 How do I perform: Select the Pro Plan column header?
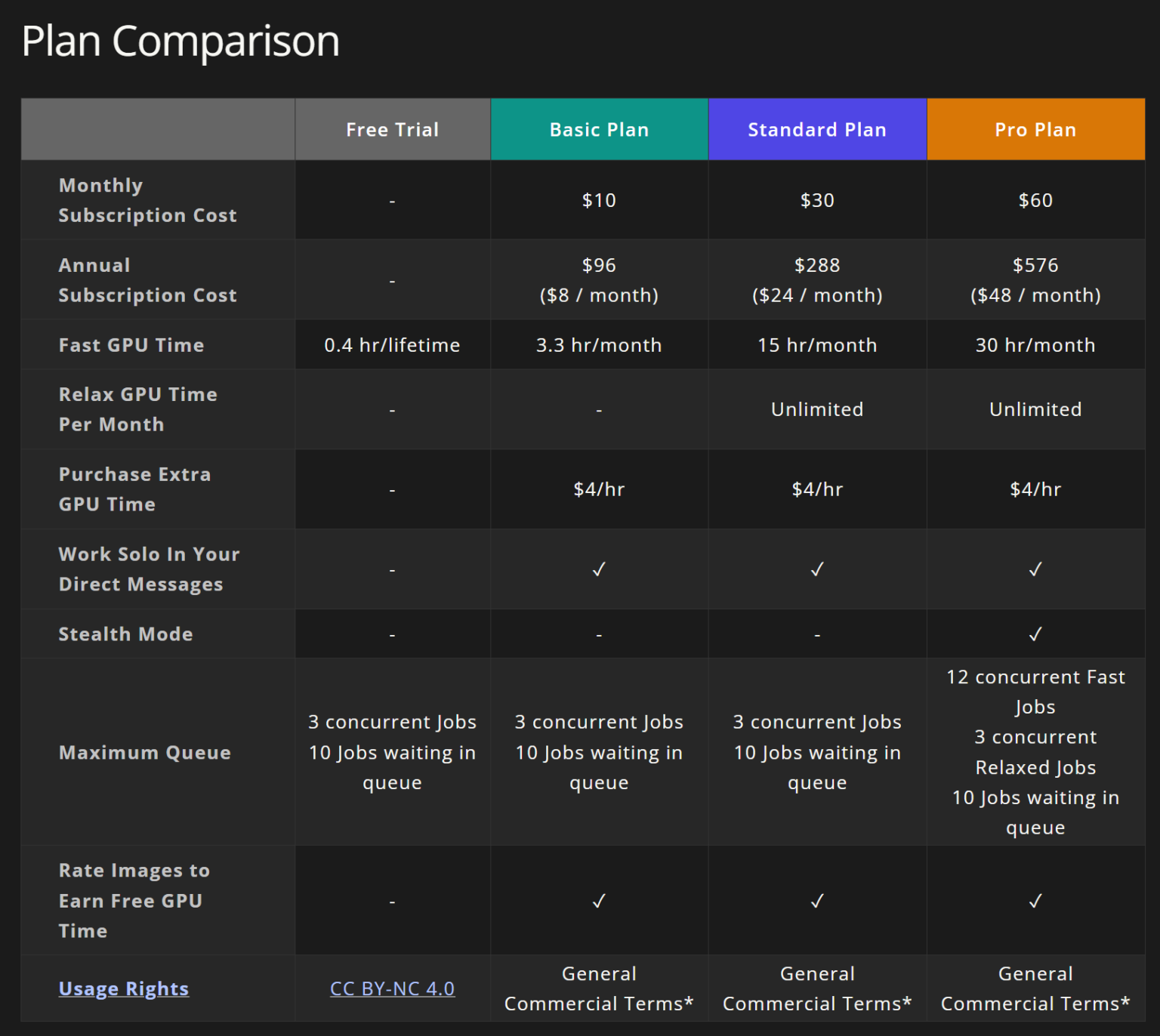coord(1035,129)
